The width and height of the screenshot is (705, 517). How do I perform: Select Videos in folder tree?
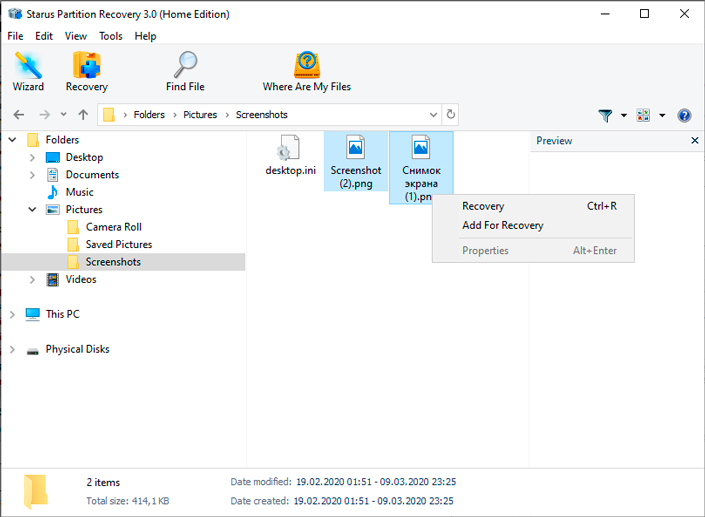81,280
